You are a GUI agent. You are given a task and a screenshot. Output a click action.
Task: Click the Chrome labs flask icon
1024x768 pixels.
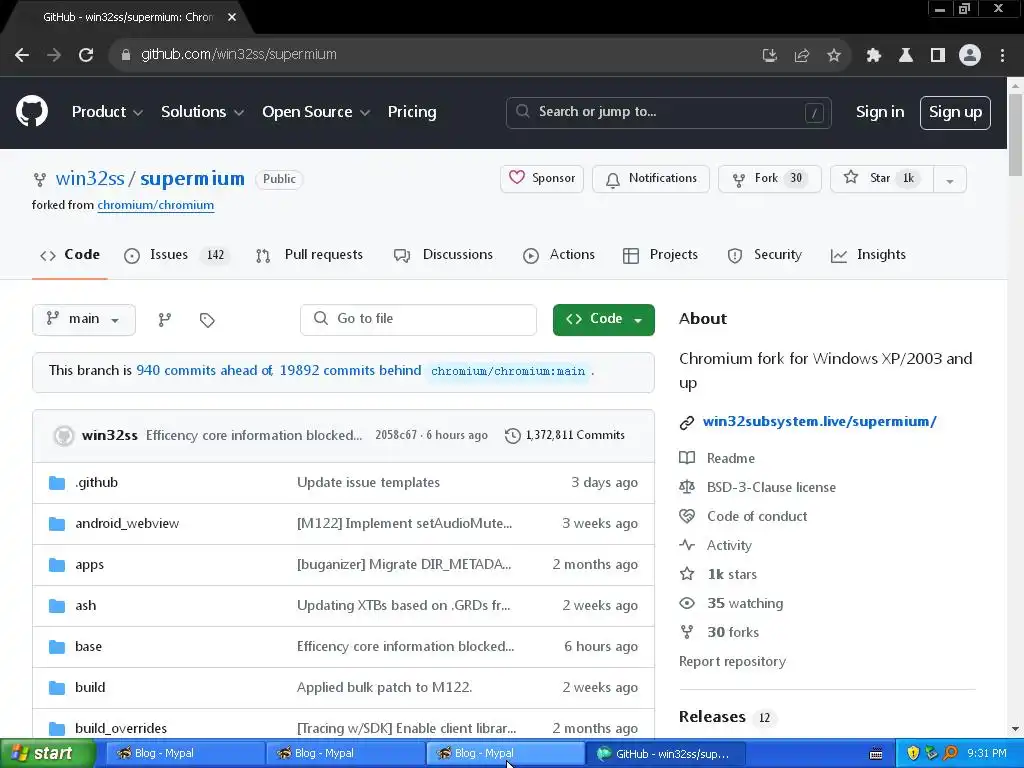coord(906,56)
